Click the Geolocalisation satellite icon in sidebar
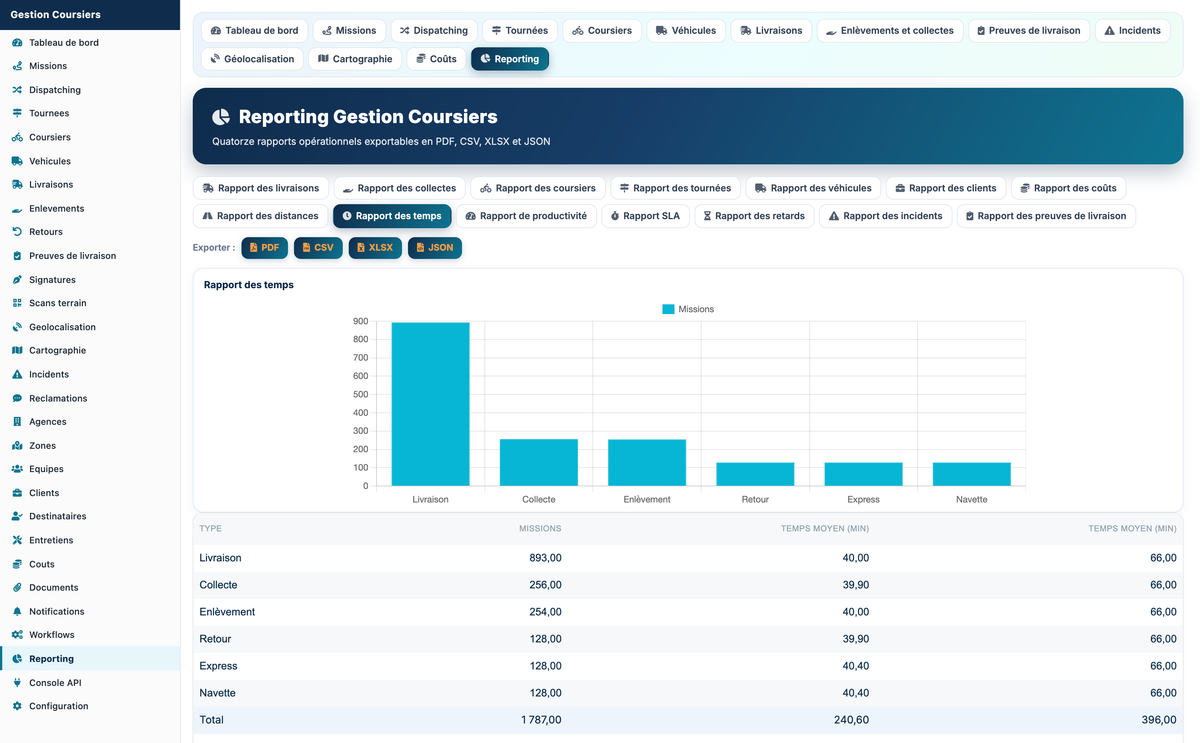 pos(17,327)
